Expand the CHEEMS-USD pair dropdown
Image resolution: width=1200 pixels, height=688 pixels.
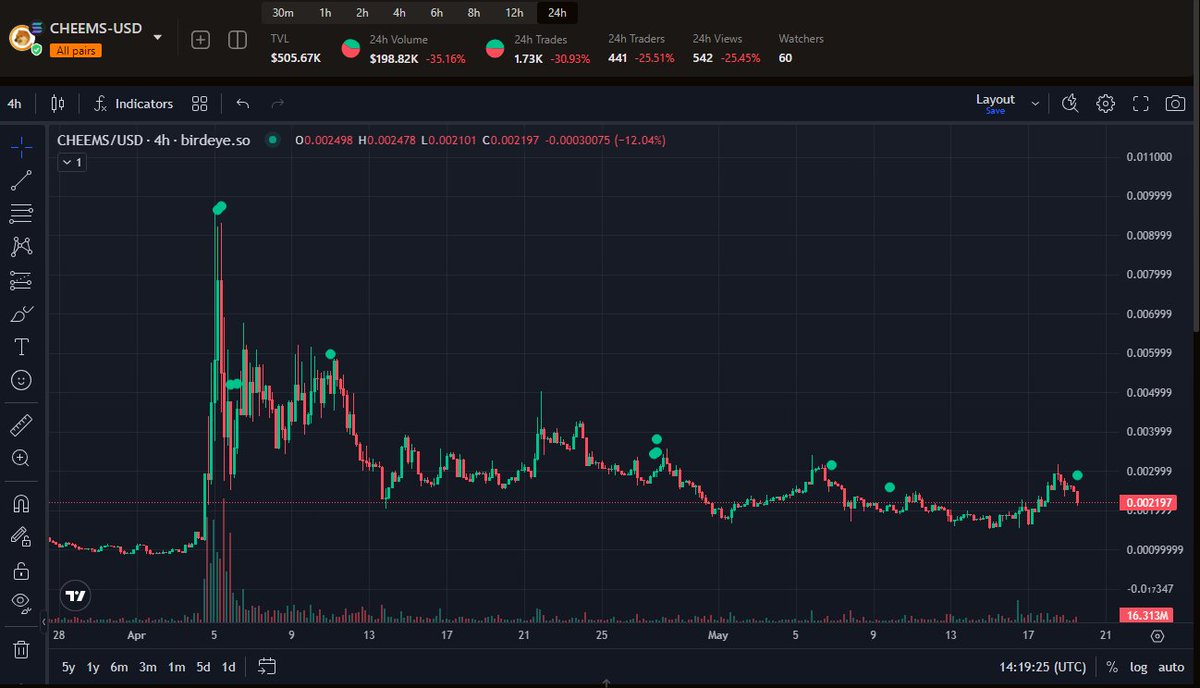(158, 38)
